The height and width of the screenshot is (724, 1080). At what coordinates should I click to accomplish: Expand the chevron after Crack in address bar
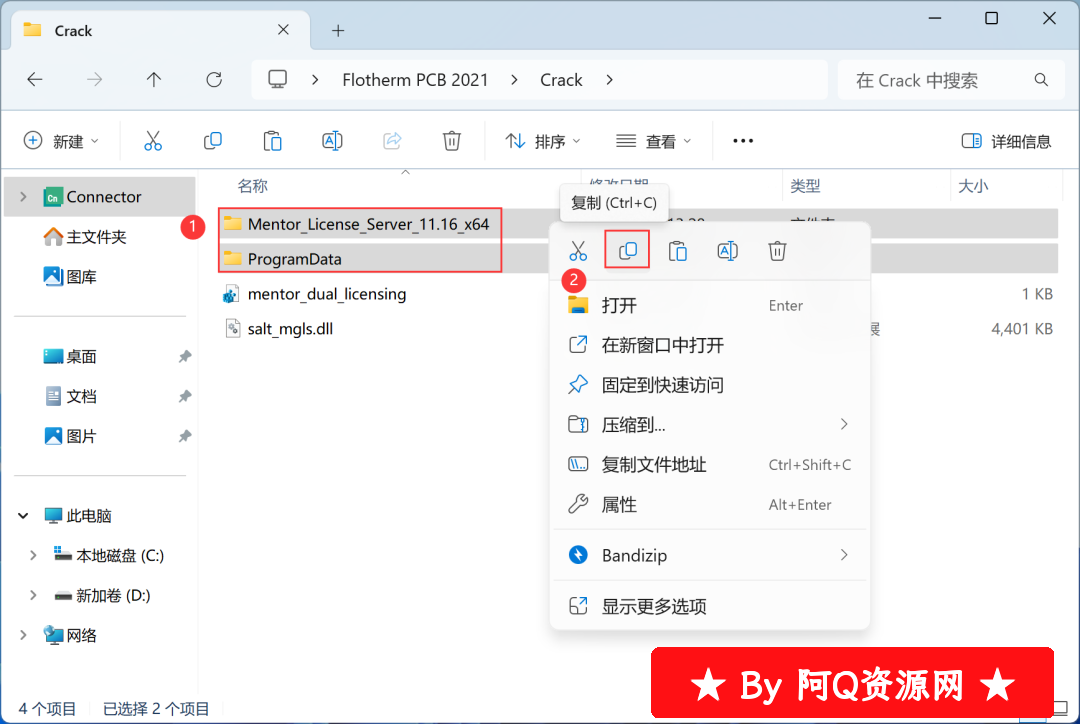609,80
